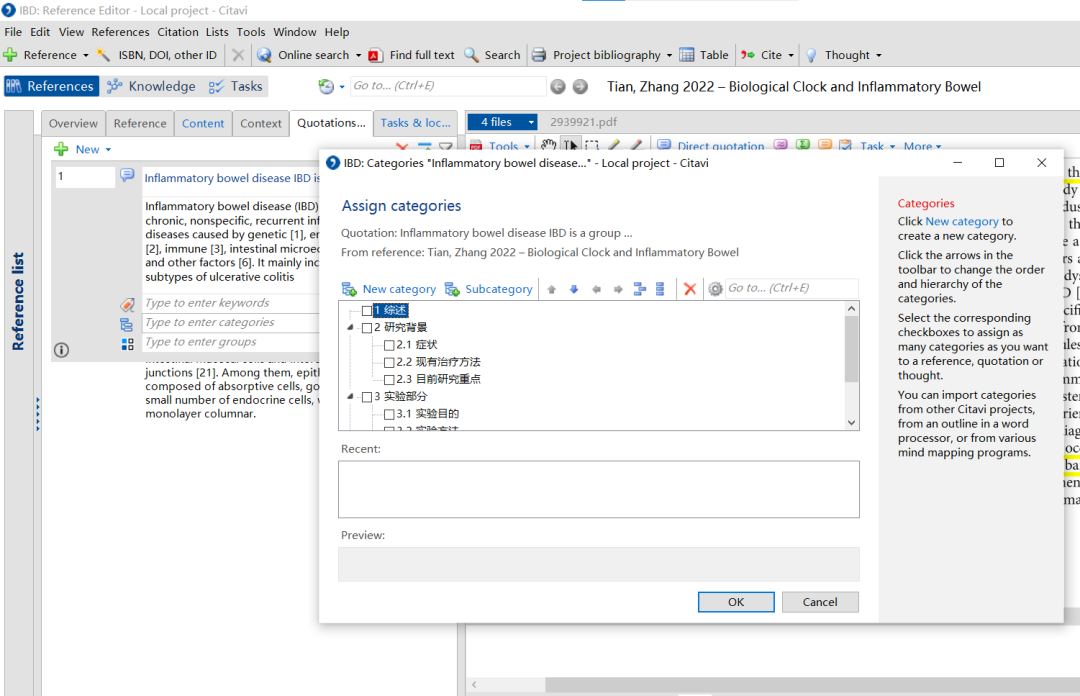Check category 1 综述
Image resolution: width=1080 pixels, height=696 pixels.
click(366, 311)
